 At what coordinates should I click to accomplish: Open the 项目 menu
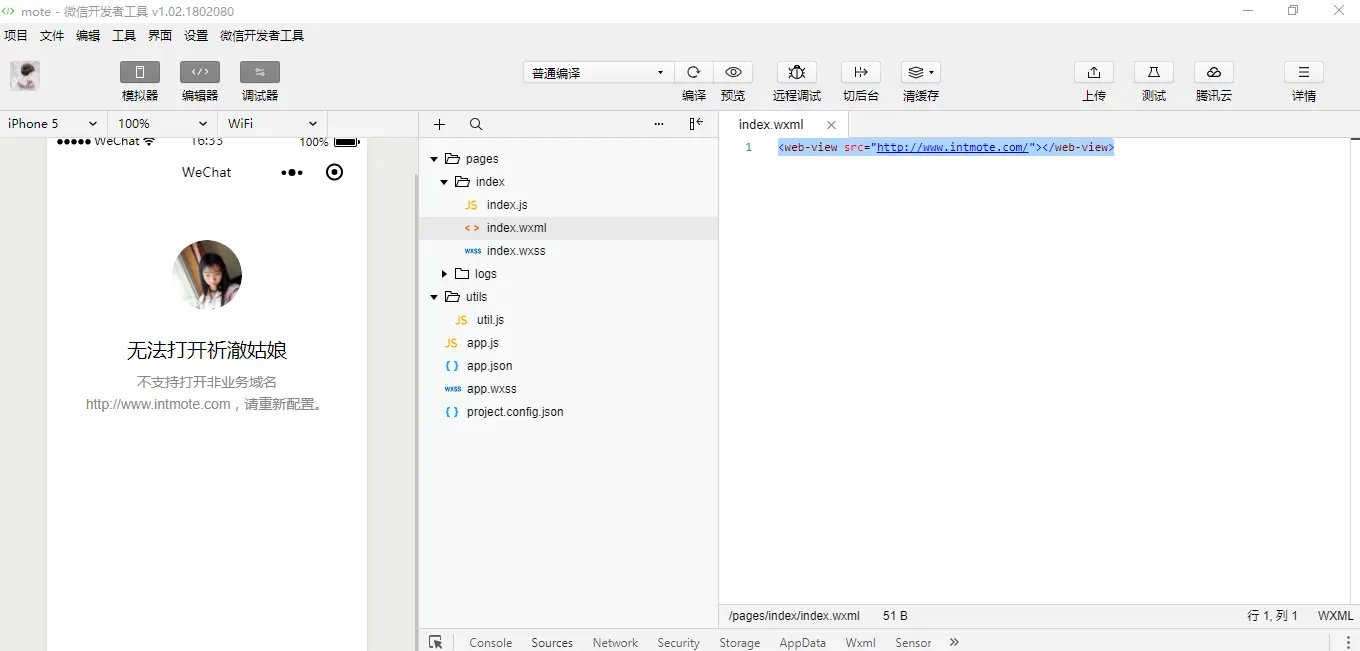pos(16,35)
